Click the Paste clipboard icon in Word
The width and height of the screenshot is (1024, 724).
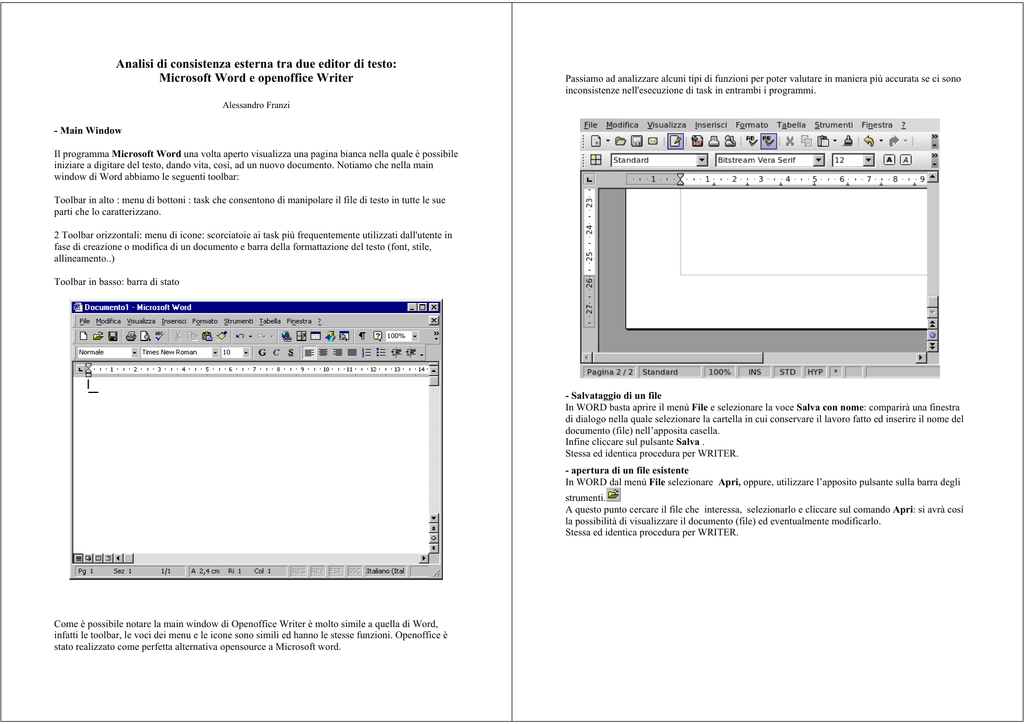207,336
